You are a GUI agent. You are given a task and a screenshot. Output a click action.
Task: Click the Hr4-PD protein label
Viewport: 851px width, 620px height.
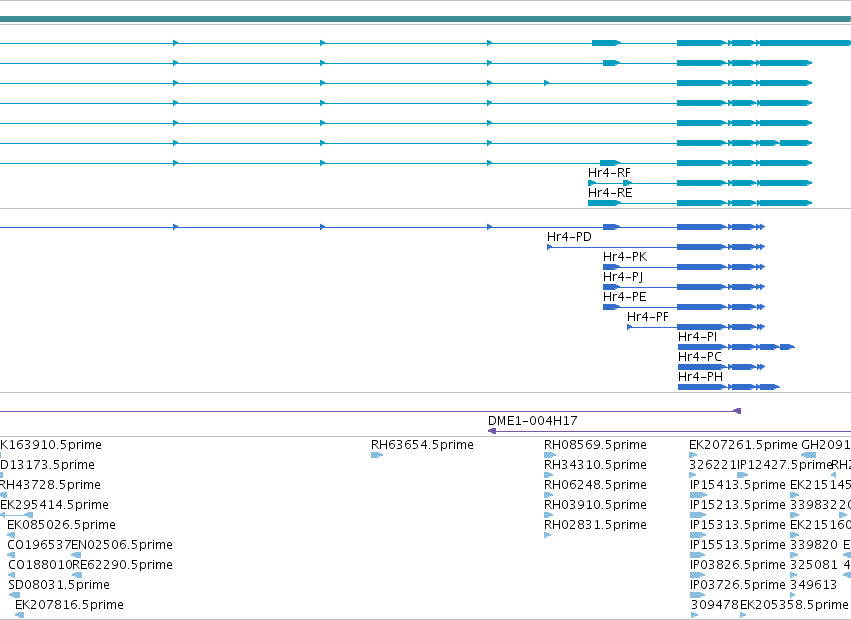click(569, 237)
